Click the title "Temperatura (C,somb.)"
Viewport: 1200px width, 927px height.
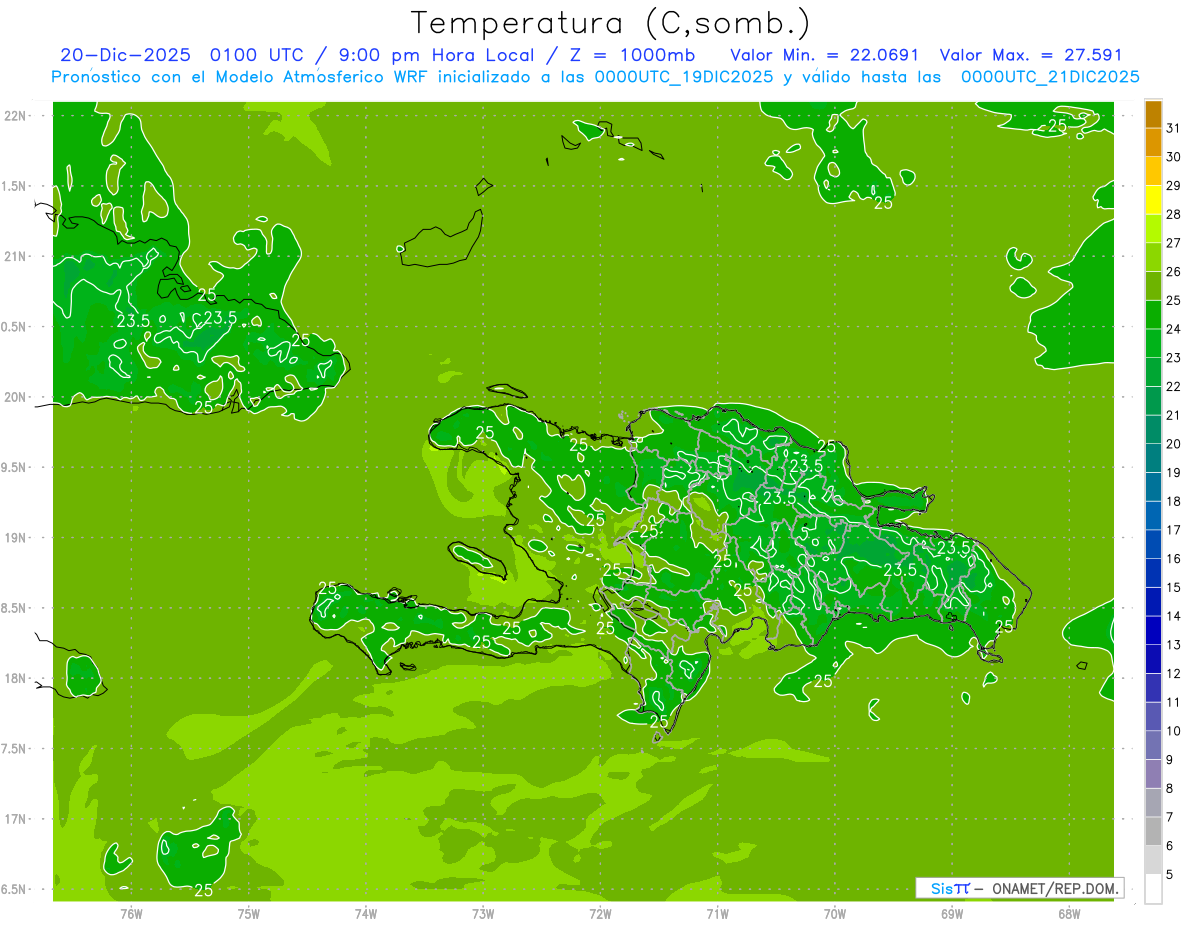click(x=611, y=23)
